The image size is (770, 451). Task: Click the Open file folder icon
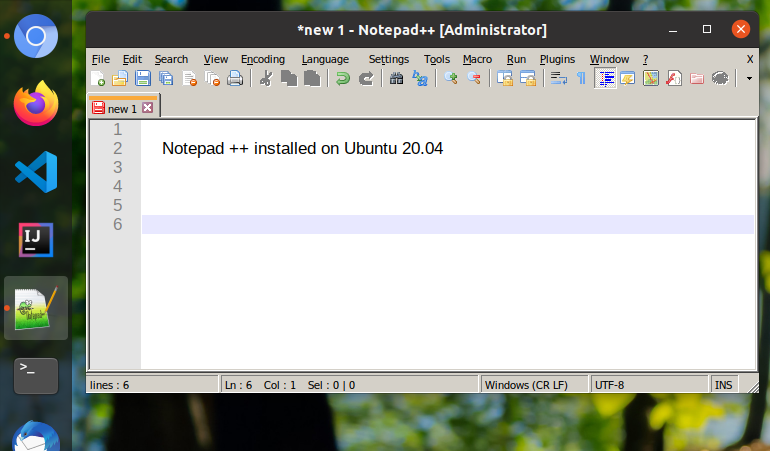point(120,78)
